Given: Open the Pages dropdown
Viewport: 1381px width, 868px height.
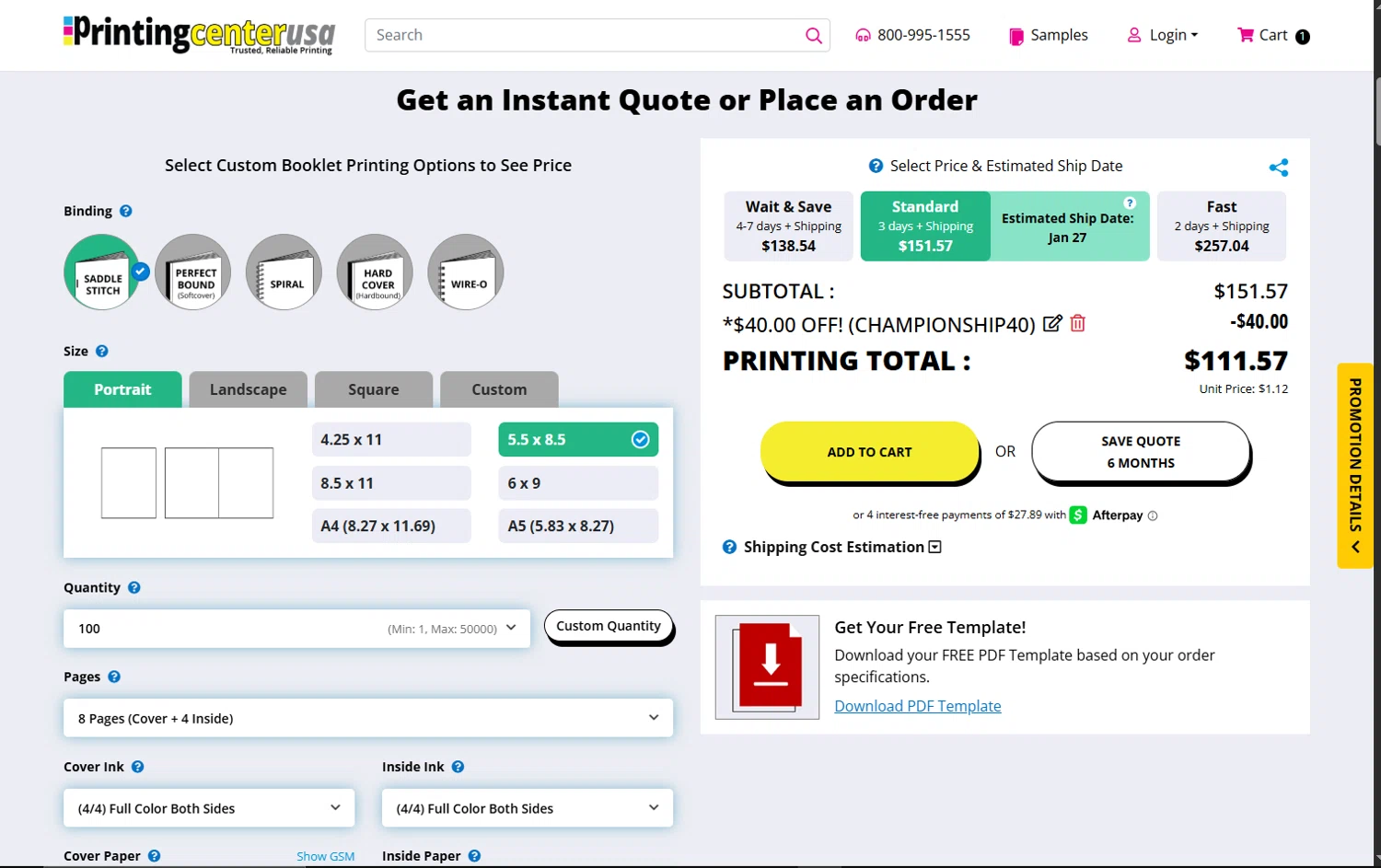Looking at the screenshot, I should pos(368,718).
